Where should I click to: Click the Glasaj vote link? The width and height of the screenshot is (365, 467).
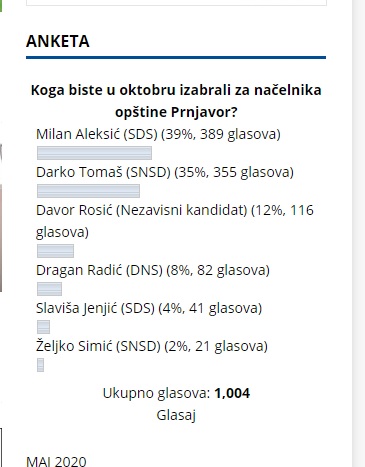[176, 415]
